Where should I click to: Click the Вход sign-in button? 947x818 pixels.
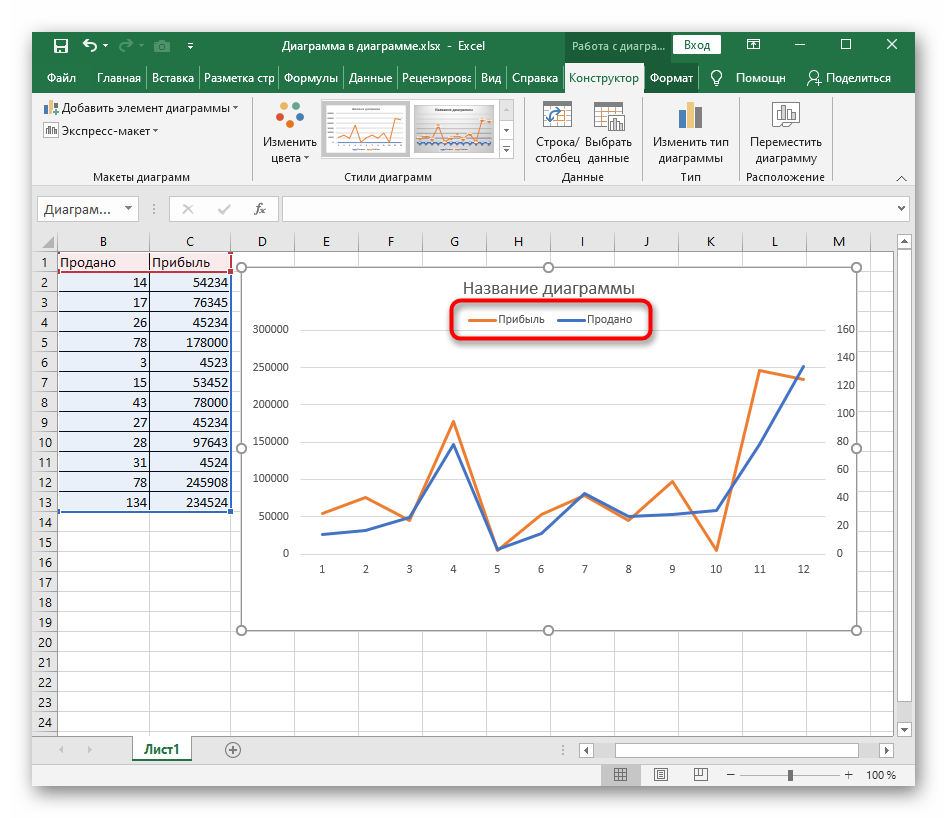697,45
